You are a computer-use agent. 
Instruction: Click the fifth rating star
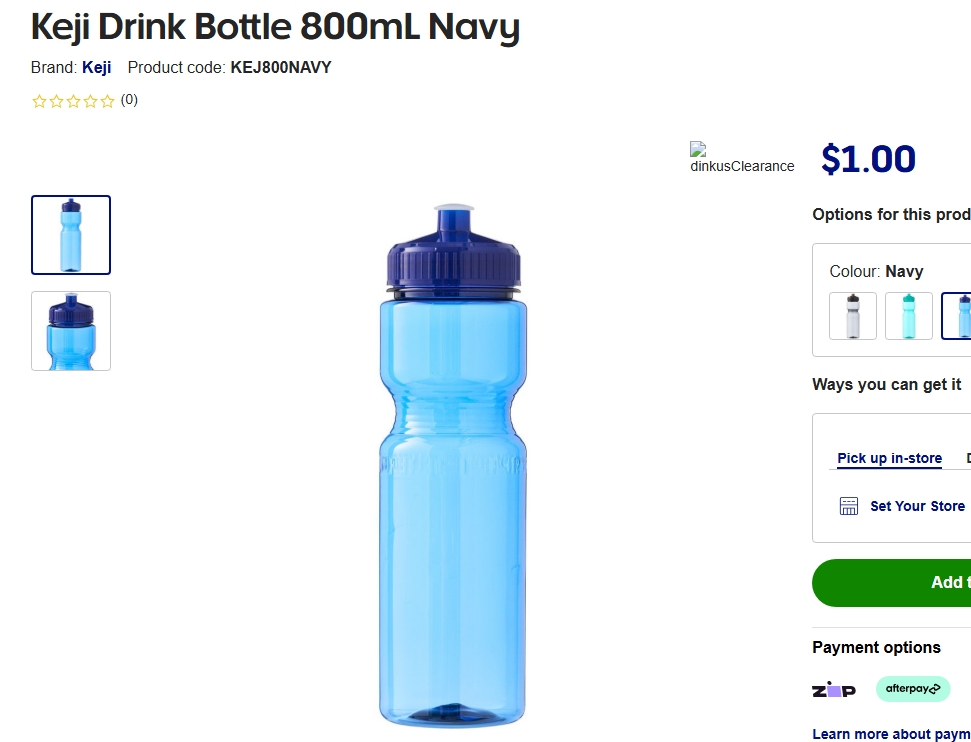tap(108, 101)
